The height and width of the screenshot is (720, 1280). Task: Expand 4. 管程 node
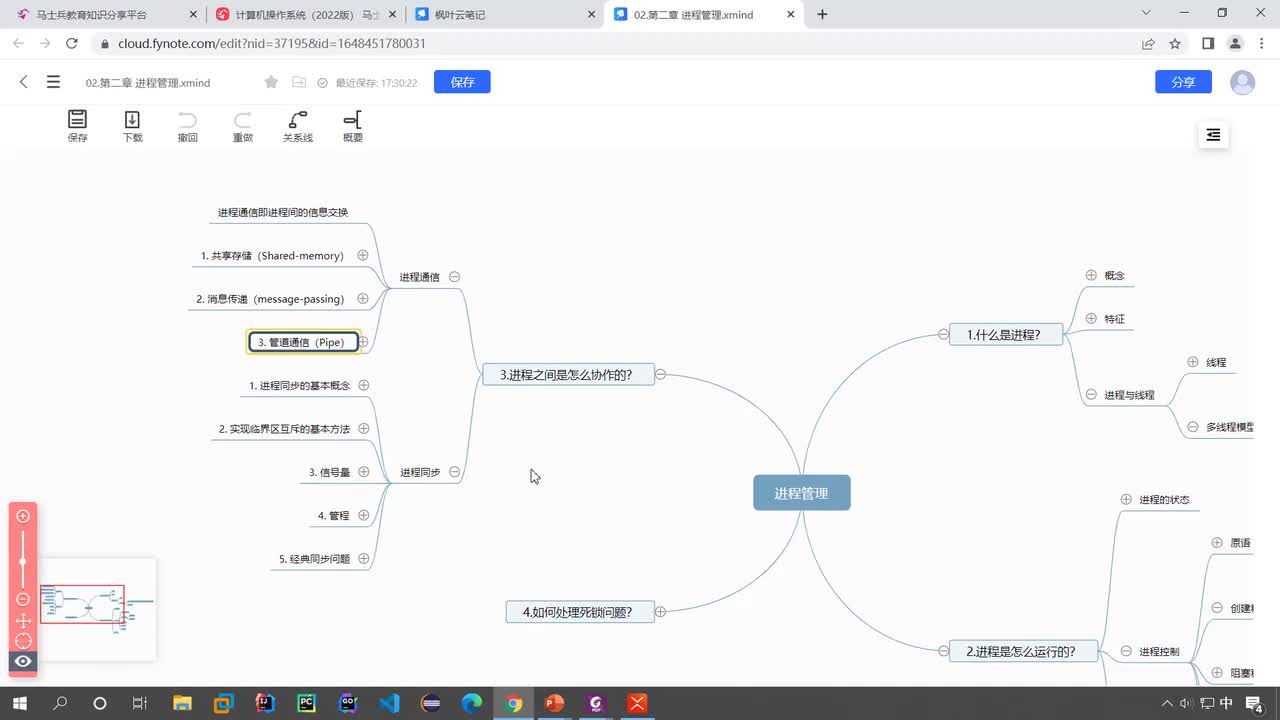364,515
